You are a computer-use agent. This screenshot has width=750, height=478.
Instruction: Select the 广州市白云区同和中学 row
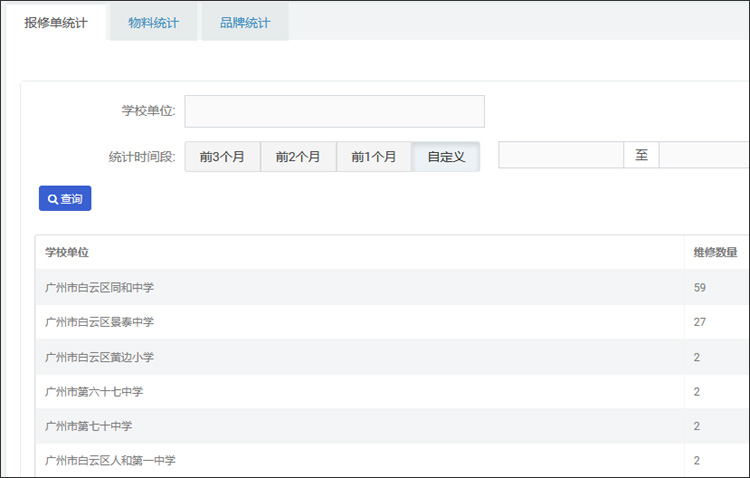coord(99,287)
